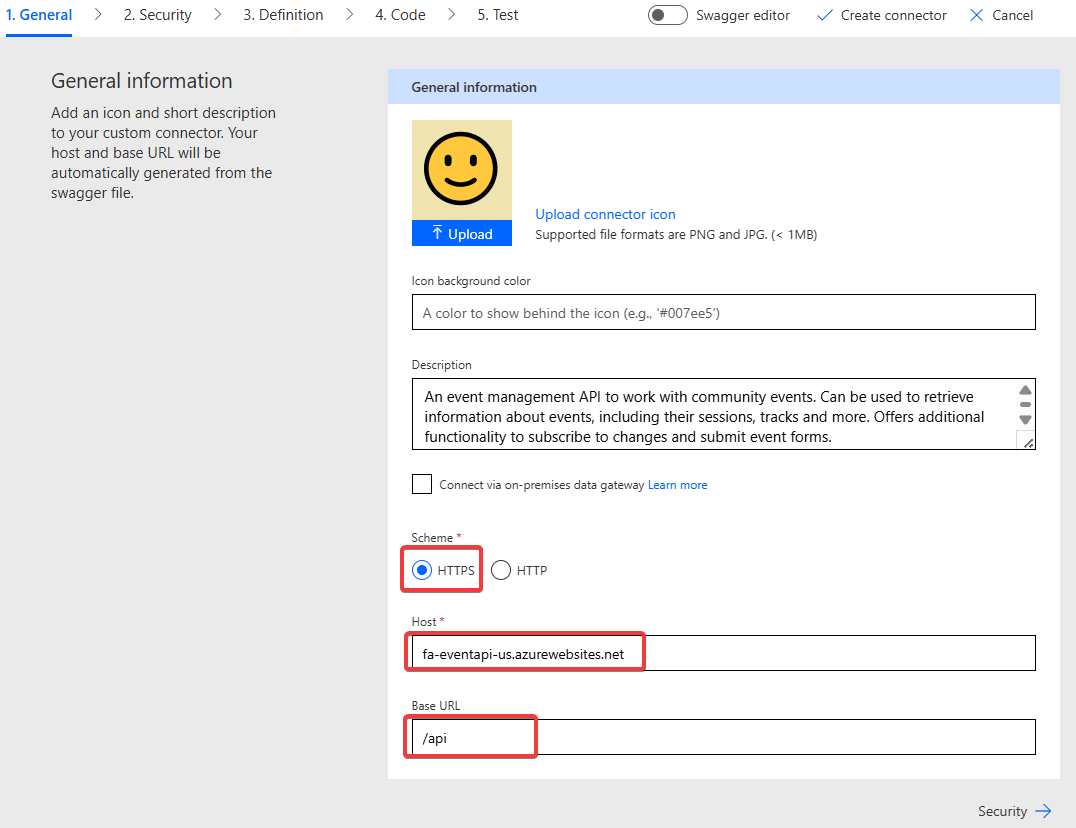Open the 5. Test step
1076x828 pixels.
(x=497, y=15)
